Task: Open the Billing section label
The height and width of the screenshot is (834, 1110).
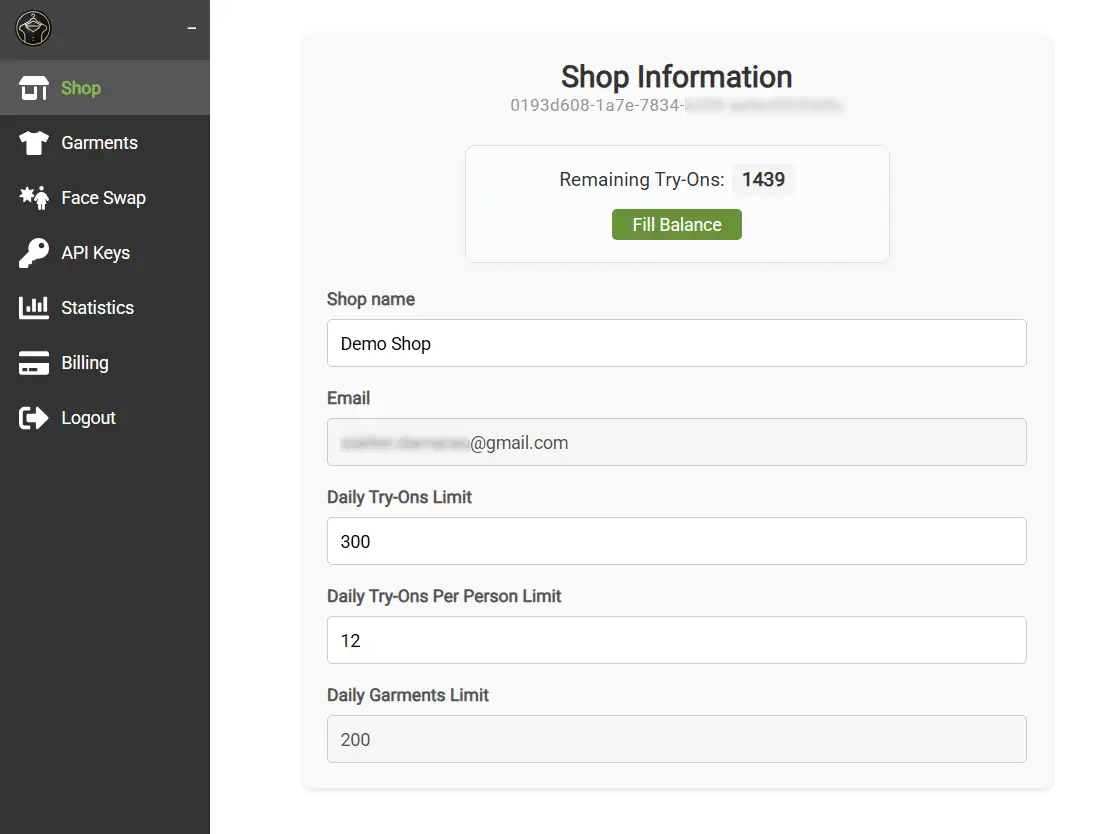Action: click(x=84, y=363)
